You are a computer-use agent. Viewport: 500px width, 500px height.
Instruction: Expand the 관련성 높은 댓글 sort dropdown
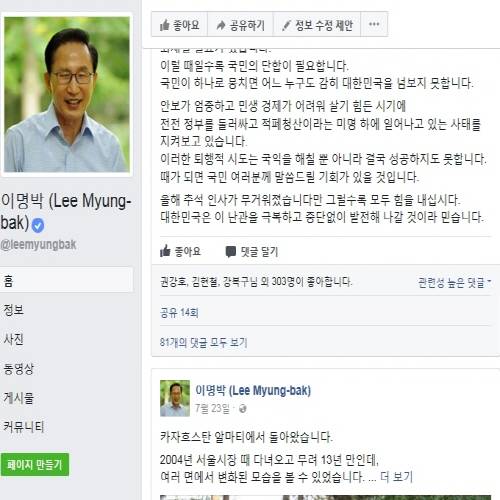[x=454, y=283]
